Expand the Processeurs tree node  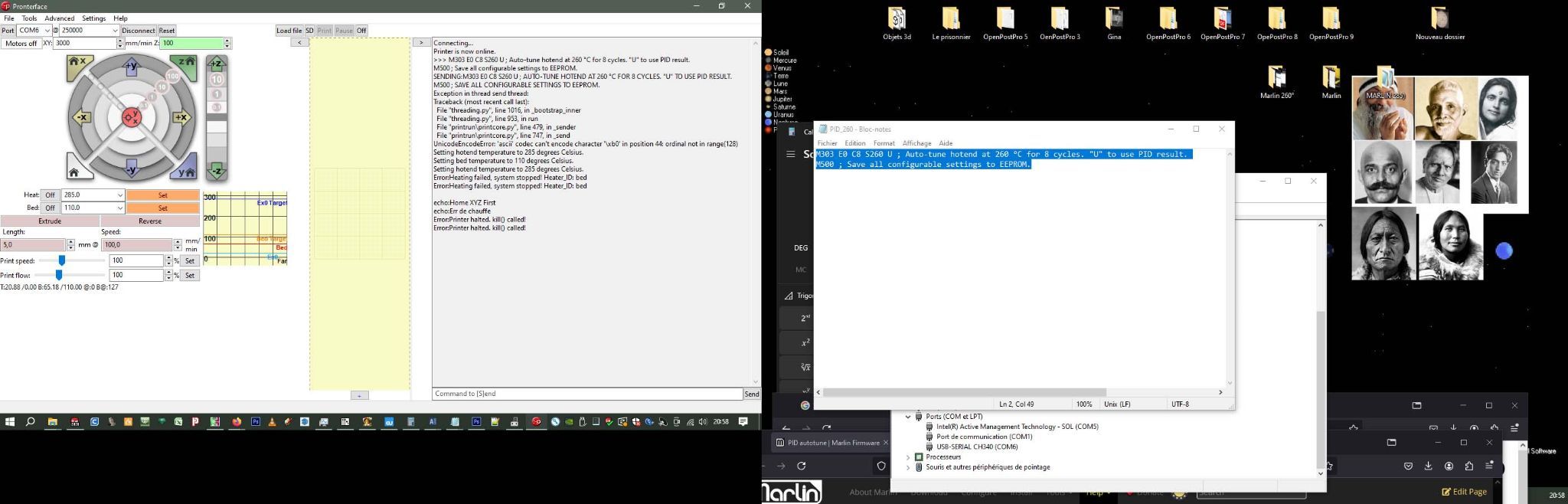click(x=908, y=457)
